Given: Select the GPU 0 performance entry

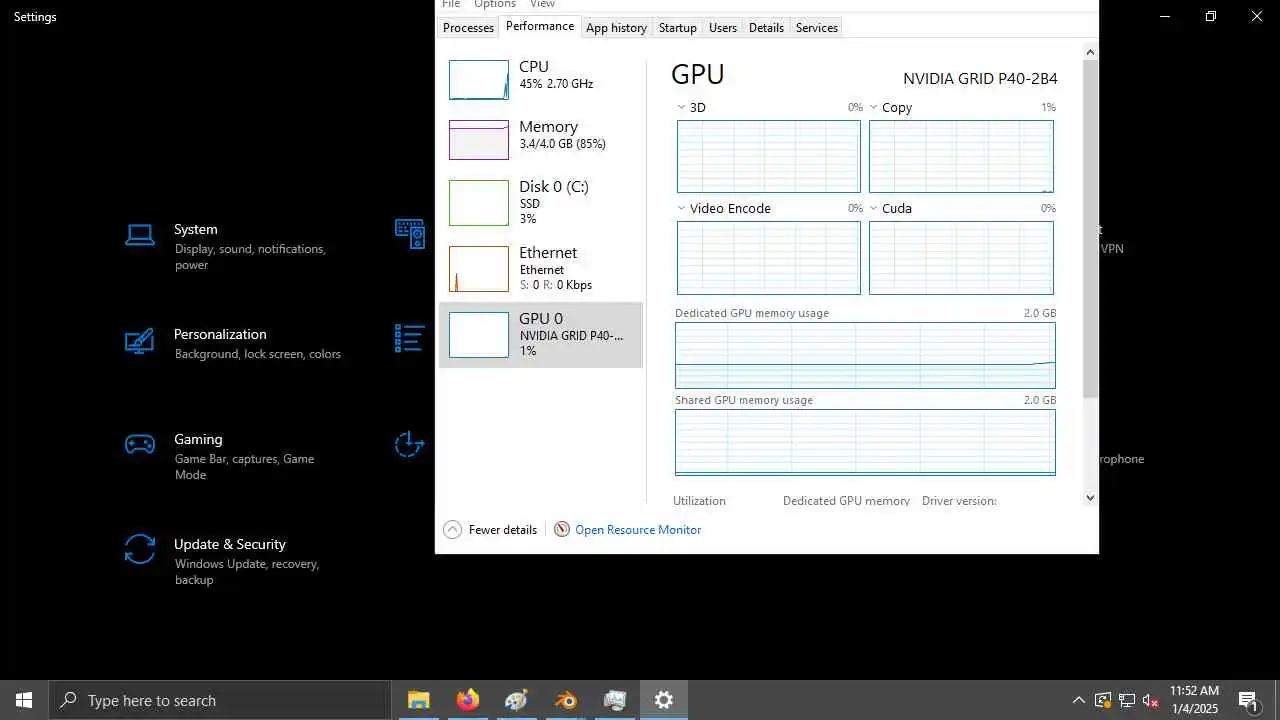Looking at the screenshot, I should [x=540, y=335].
